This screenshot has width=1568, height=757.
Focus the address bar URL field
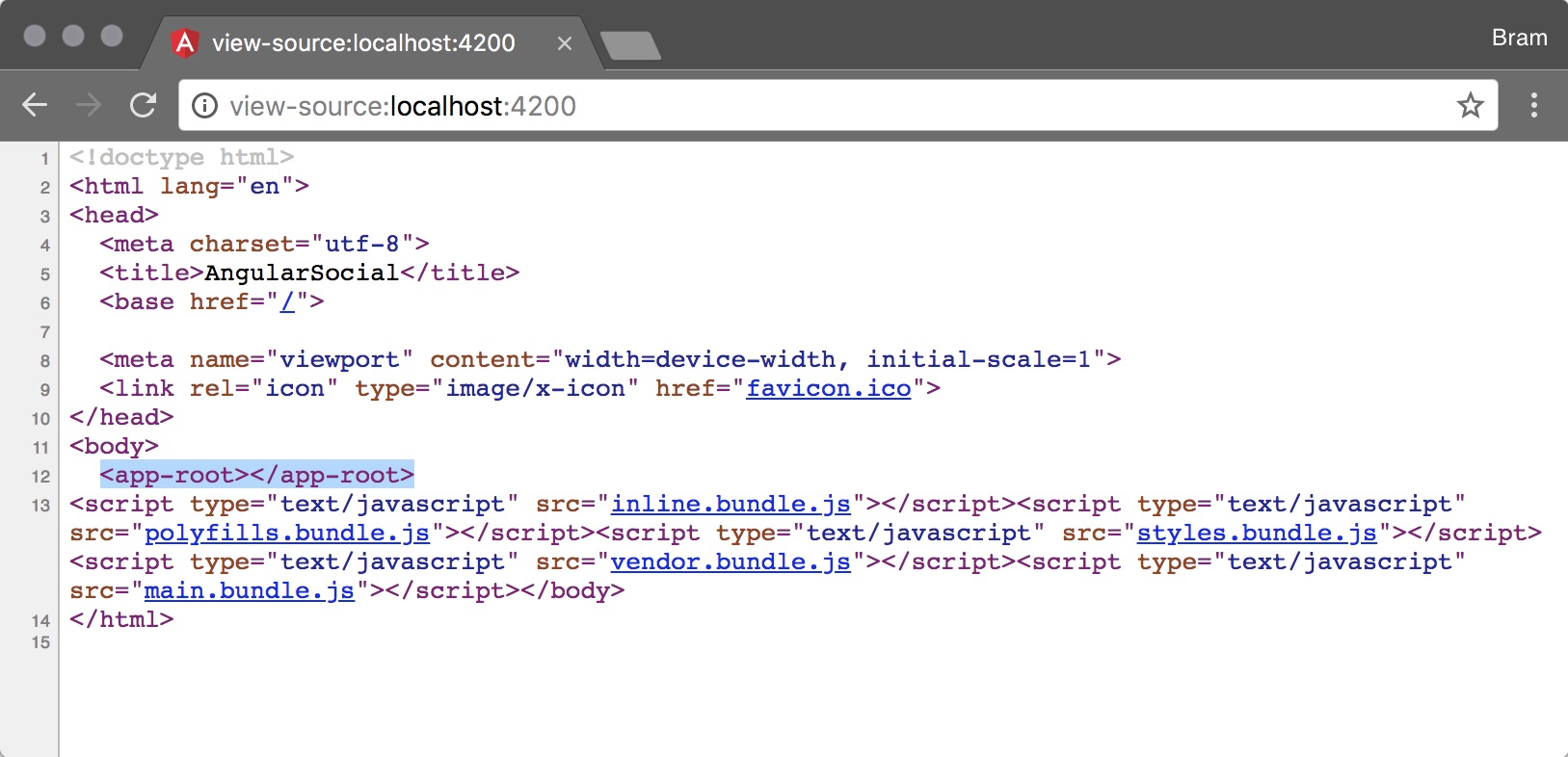[x=838, y=105]
